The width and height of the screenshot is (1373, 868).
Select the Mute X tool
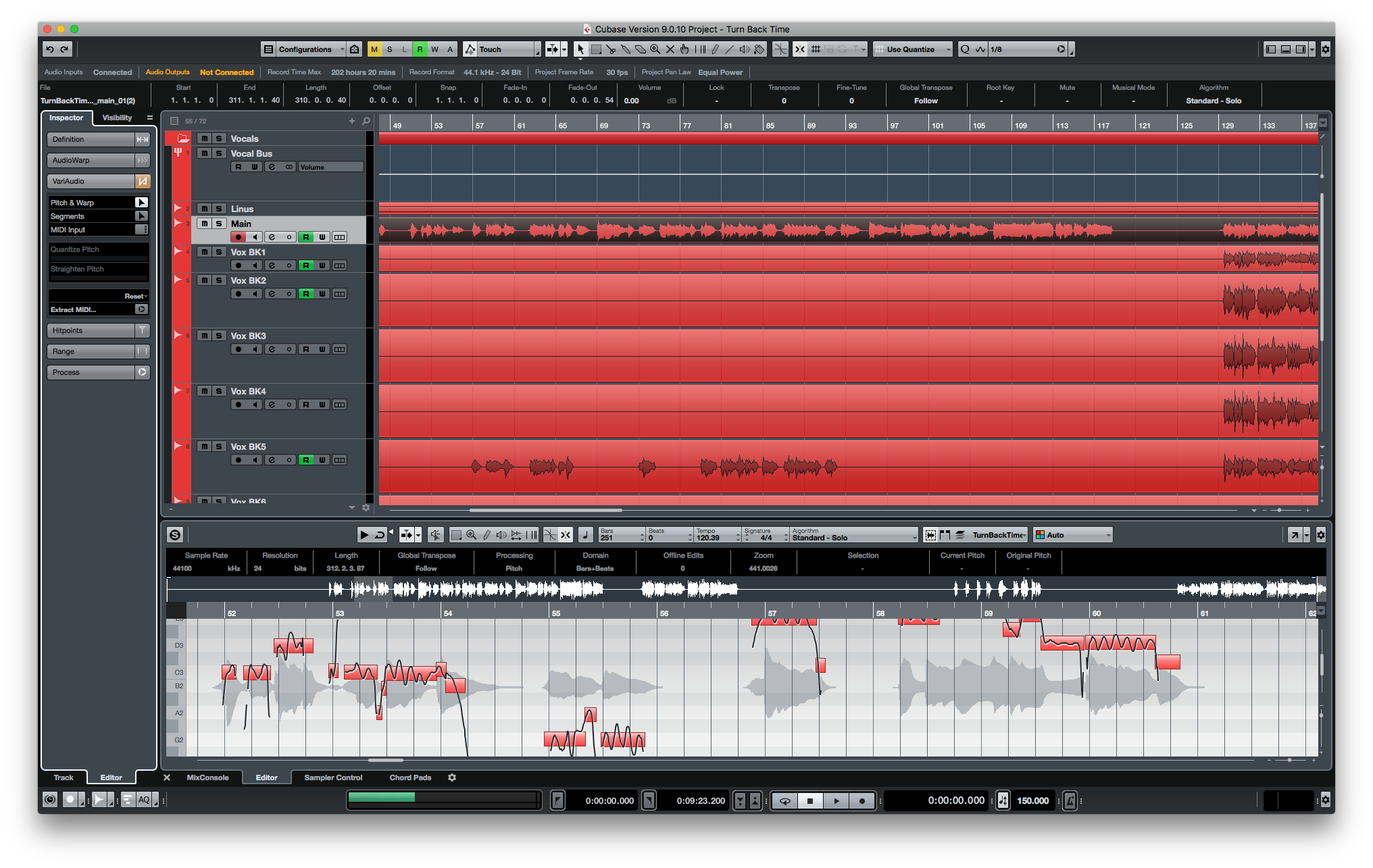click(670, 49)
